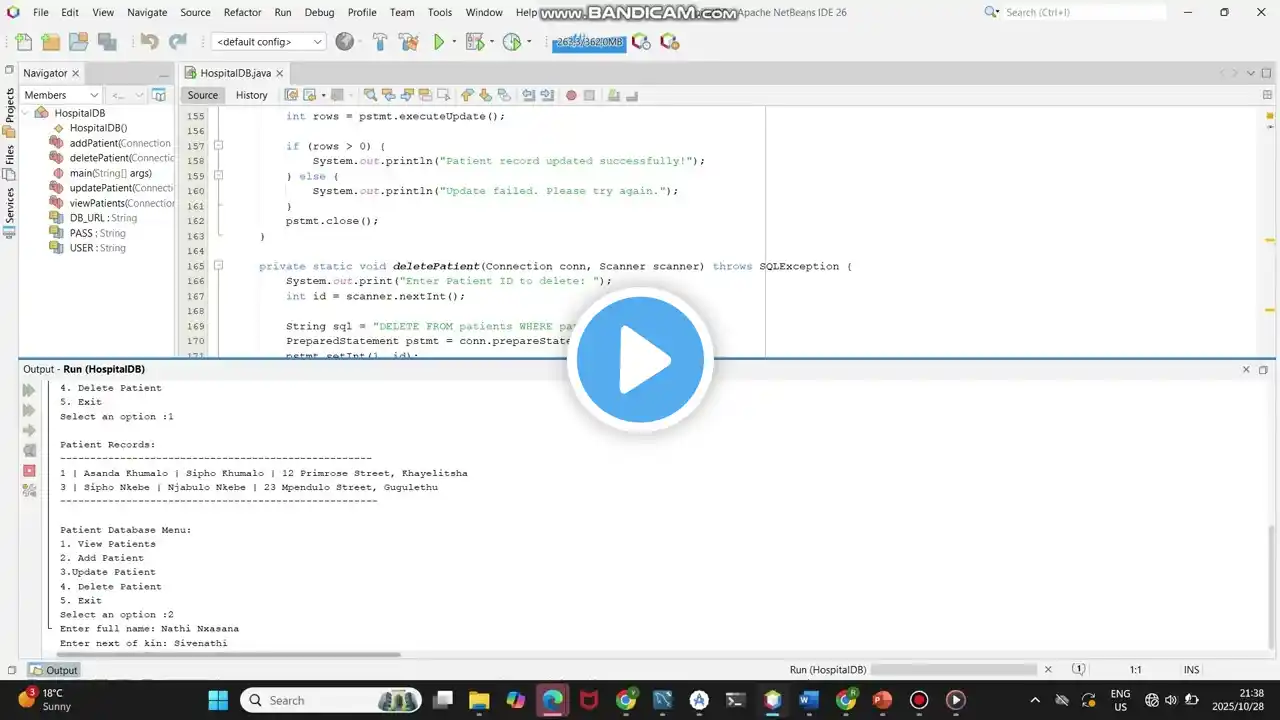Collapse the deletePatient fold at line 165
1280x720 pixels.
(x=218, y=266)
